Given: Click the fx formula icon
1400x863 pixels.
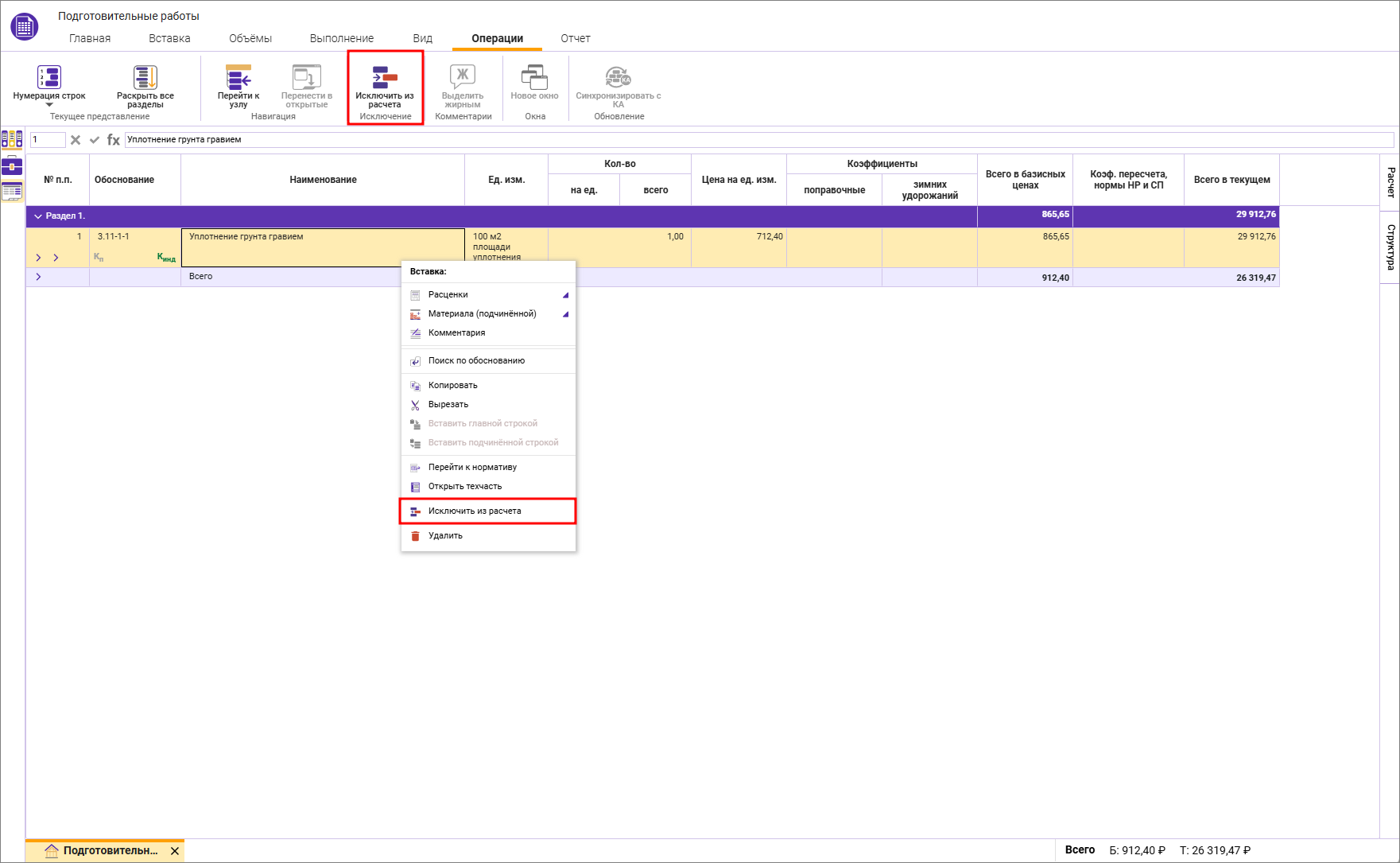Looking at the screenshot, I should point(114,140).
